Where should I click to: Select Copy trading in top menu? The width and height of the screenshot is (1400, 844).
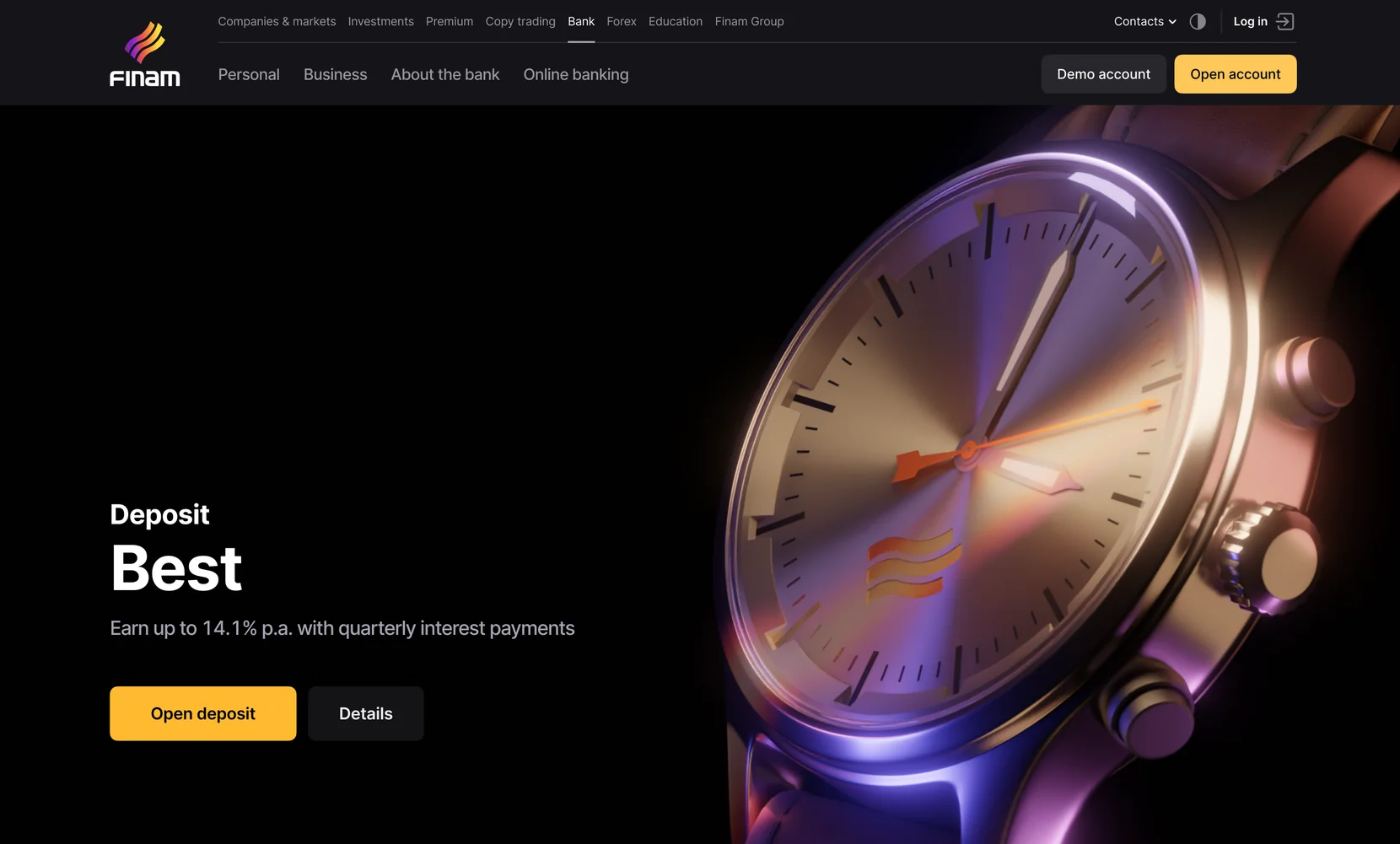coord(520,22)
